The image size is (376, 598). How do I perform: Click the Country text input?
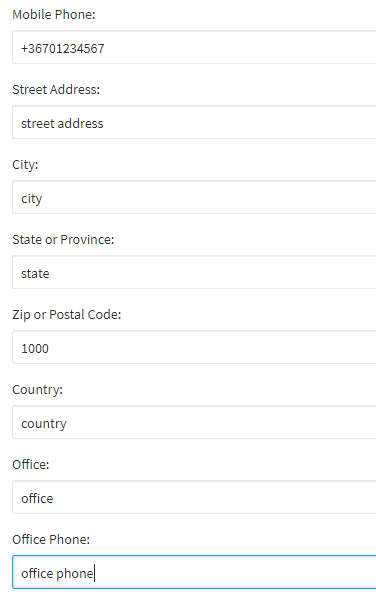[194, 423]
